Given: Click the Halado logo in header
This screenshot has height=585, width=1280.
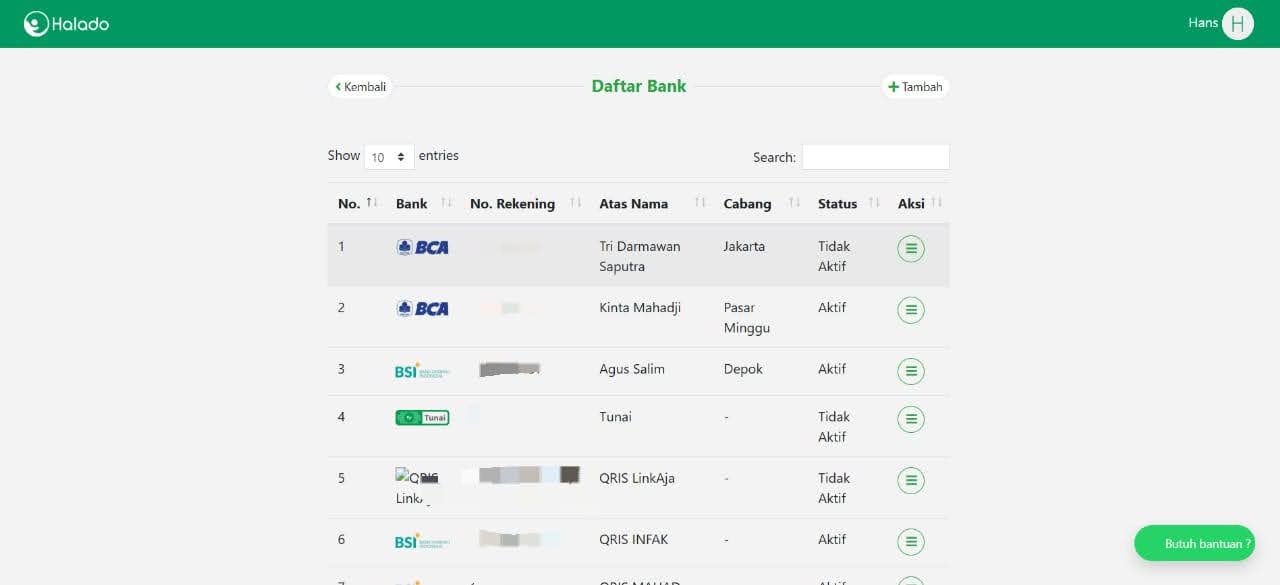Looking at the screenshot, I should [66, 24].
